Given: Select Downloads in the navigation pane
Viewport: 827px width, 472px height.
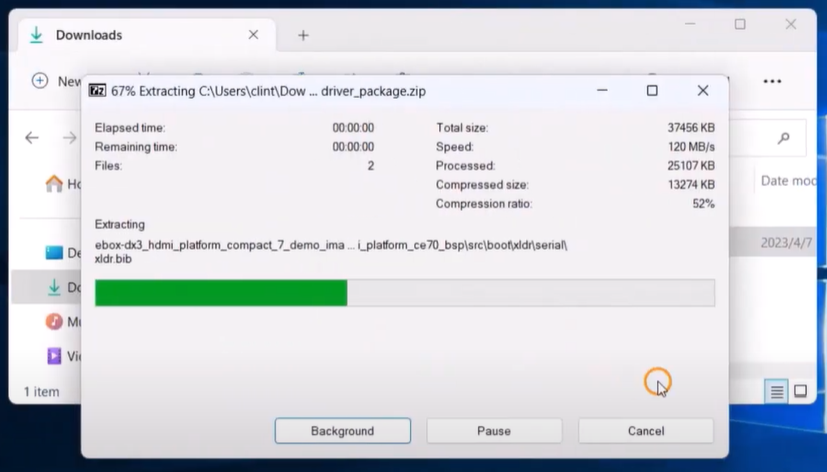Looking at the screenshot, I should pos(47,287).
